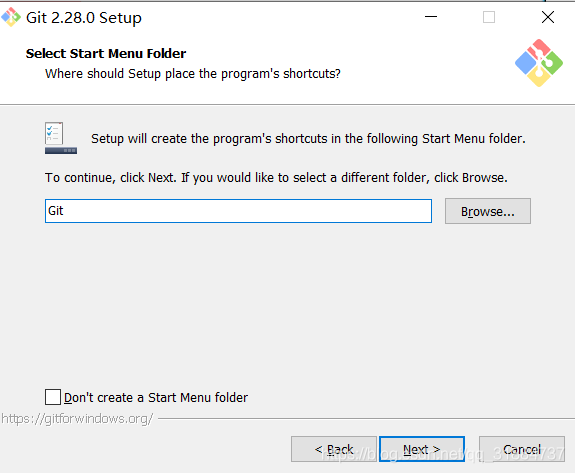Continue with the Next button
The image size is (575, 473).
(422, 449)
